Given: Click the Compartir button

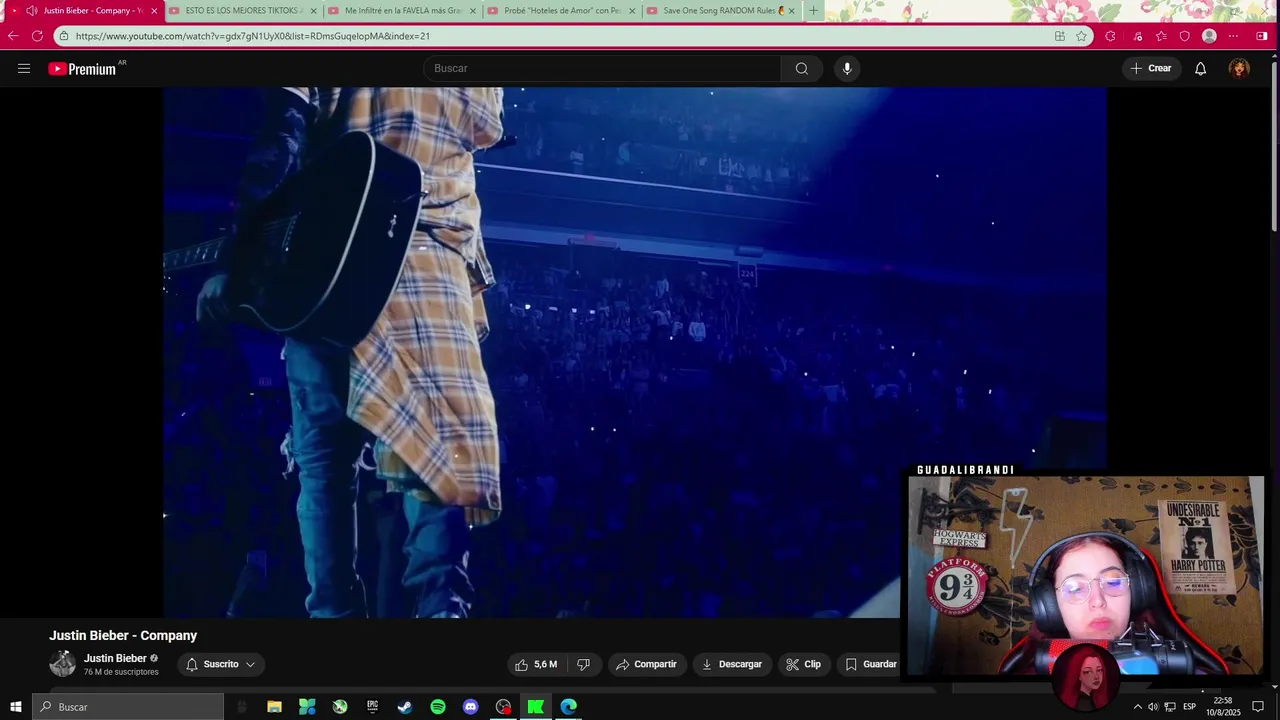Looking at the screenshot, I should point(646,664).
